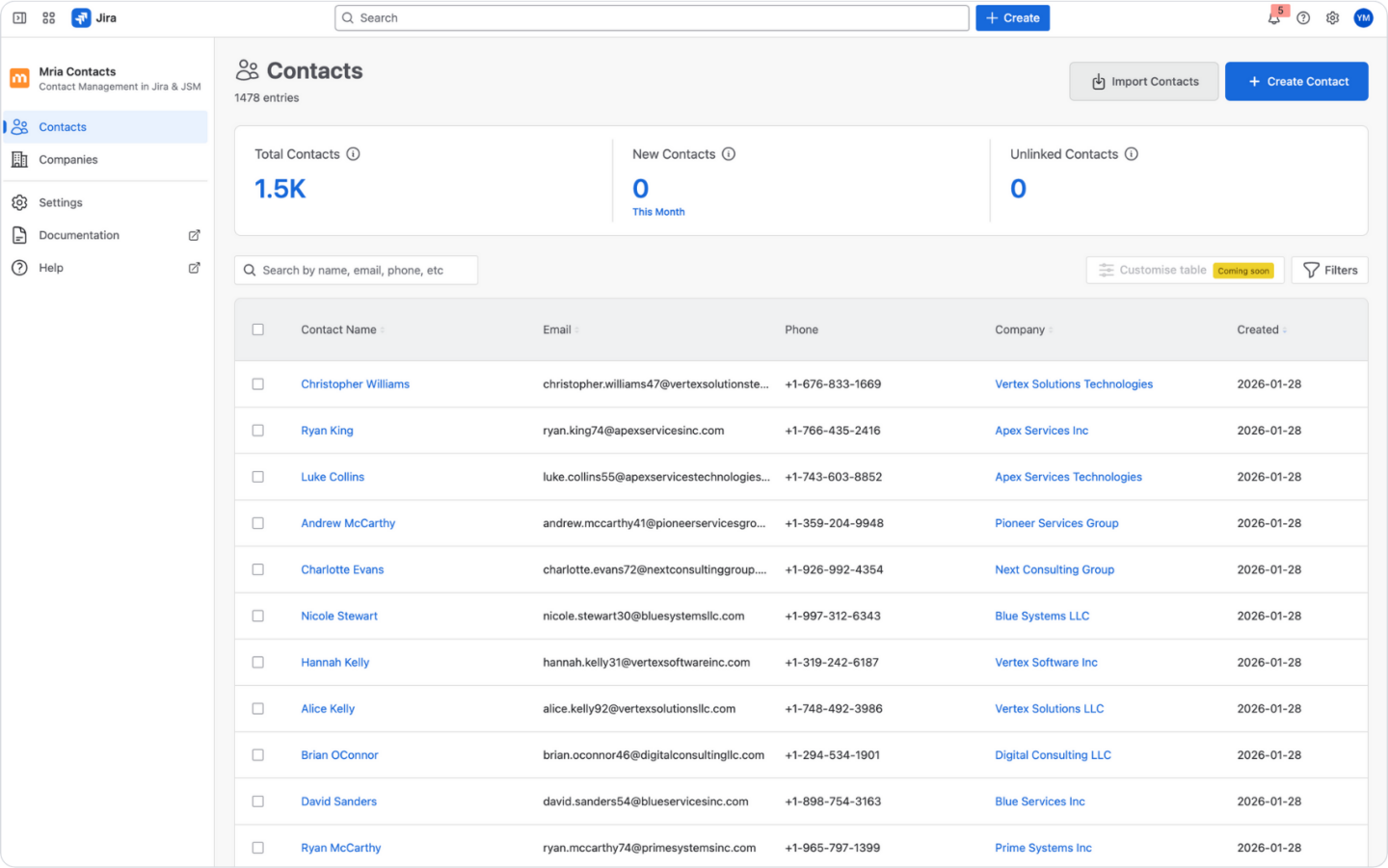This screenshot has width=1388, height=868.
Task: Click the Create Contact button
Action: tap(1296, 81)
